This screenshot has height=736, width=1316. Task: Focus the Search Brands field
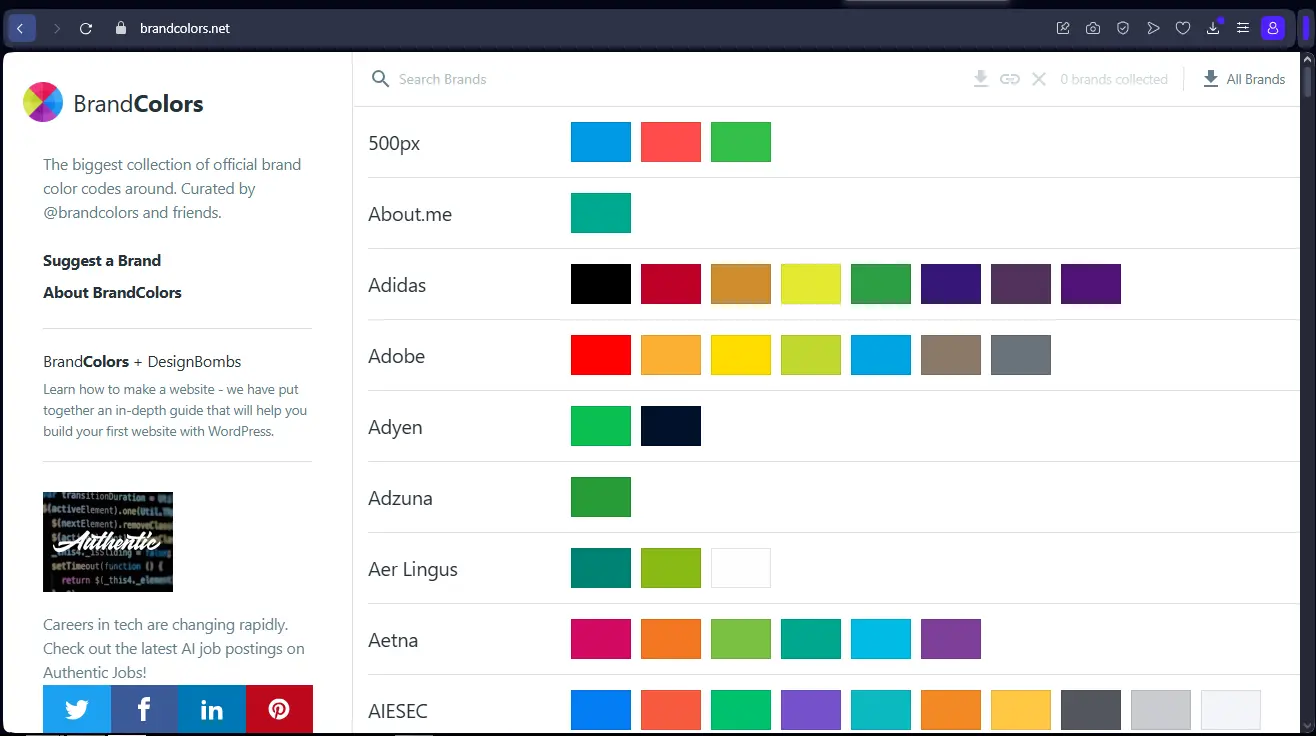(660, 79)
